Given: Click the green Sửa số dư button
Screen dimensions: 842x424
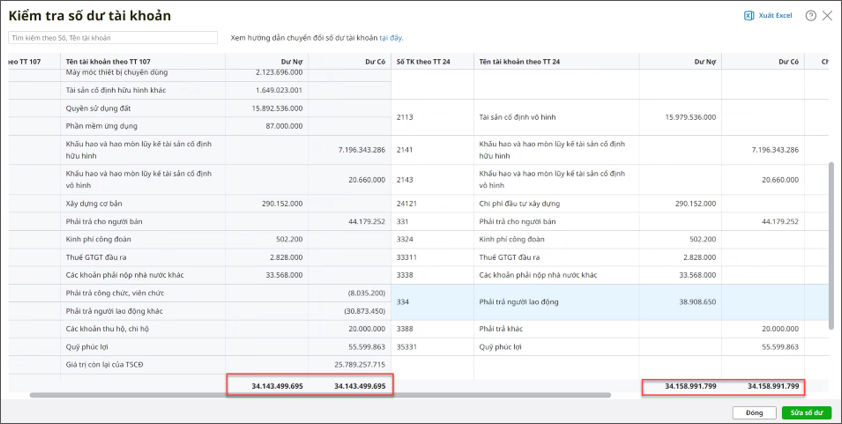Looking at the screenshot, I should point(806,412).
